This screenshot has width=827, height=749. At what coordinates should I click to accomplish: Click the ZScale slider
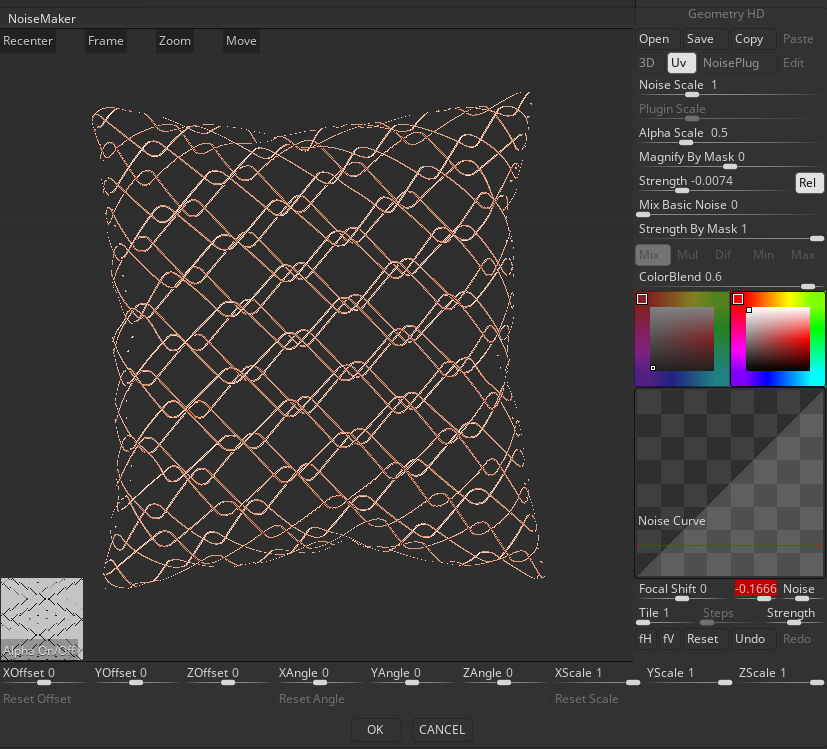click(x=781, y=676)
